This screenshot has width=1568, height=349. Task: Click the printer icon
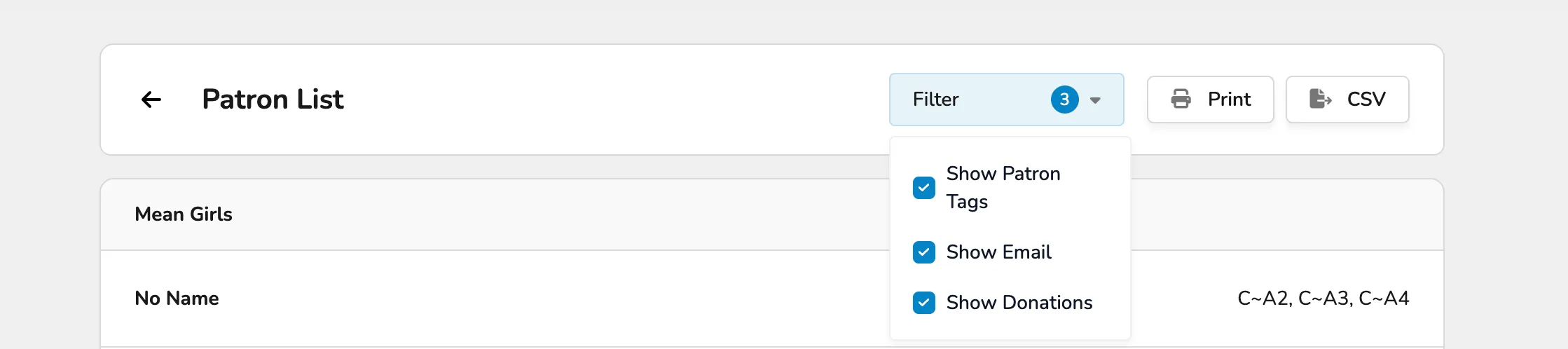[1181, 99]
